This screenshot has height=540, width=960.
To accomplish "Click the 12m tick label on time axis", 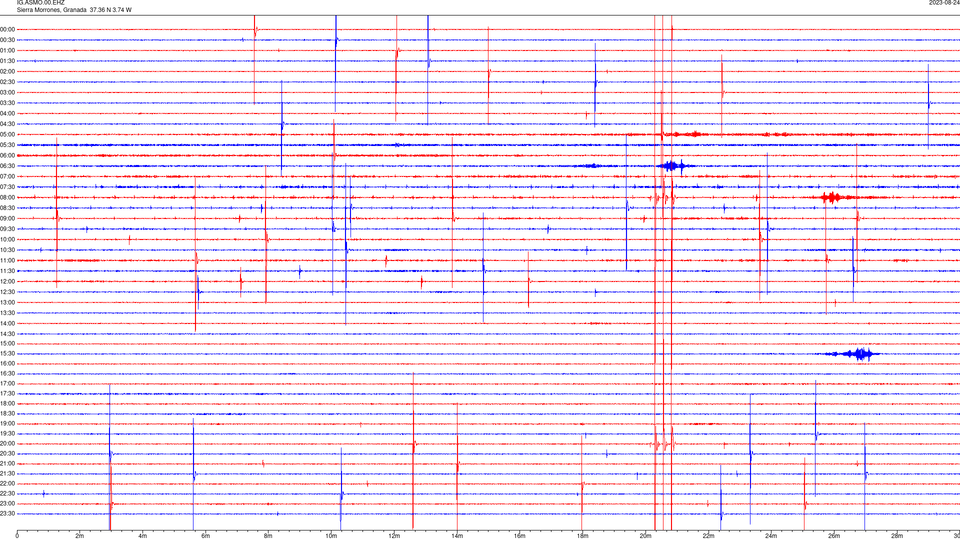I will [394, 536].
